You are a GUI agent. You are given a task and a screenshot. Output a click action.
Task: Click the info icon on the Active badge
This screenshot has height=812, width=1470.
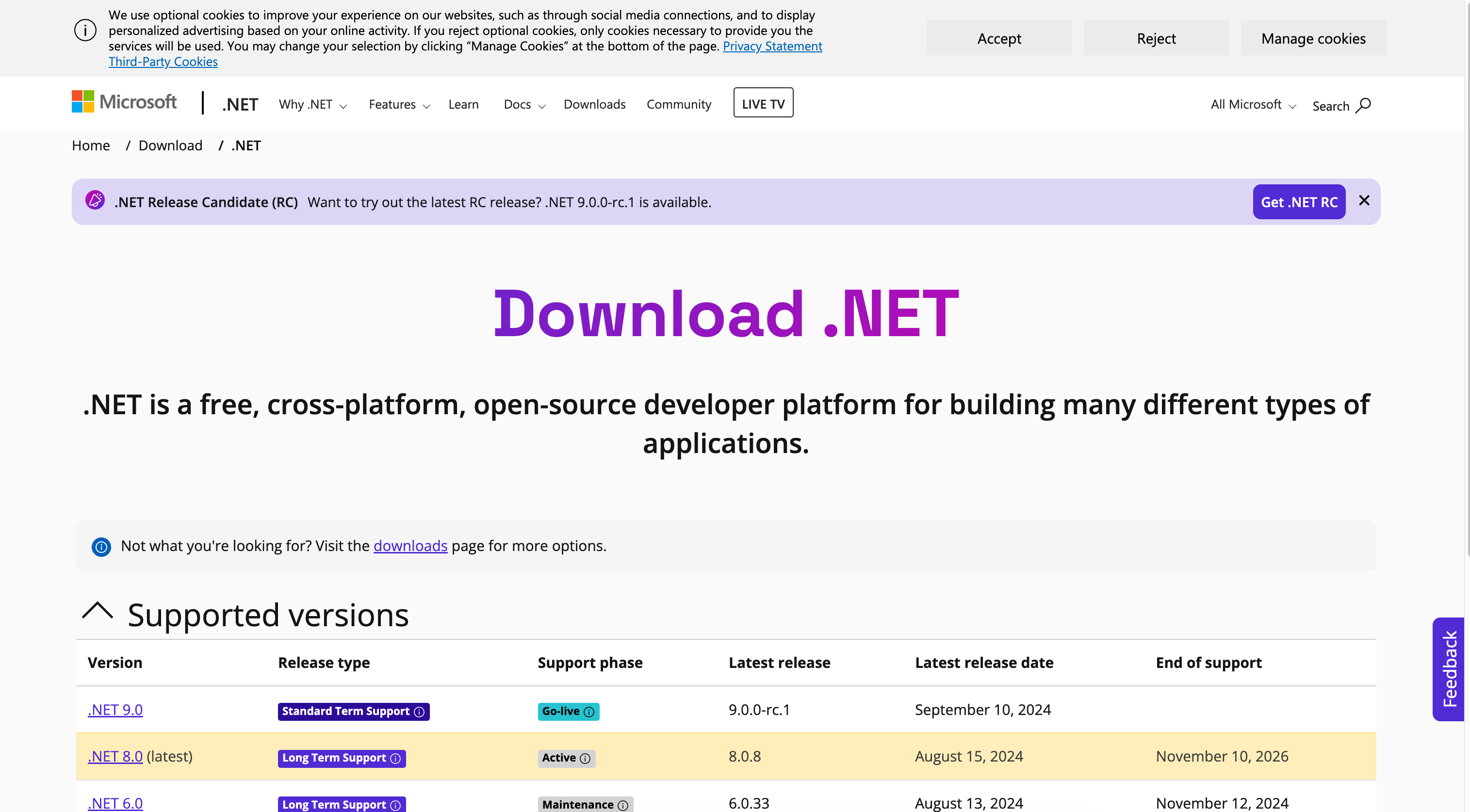point(585,758)
